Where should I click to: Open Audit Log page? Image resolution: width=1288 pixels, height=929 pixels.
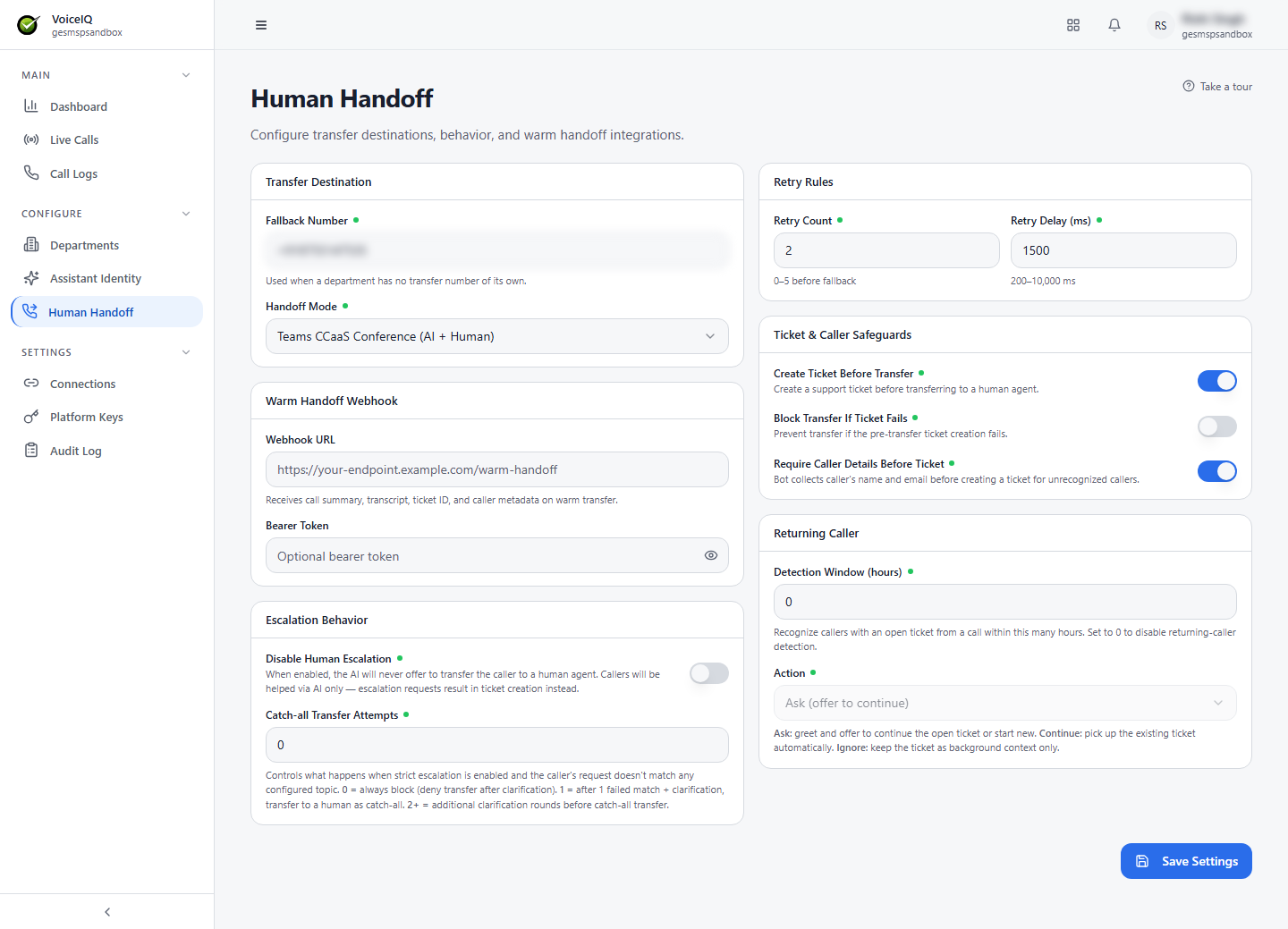click(107, 451)
